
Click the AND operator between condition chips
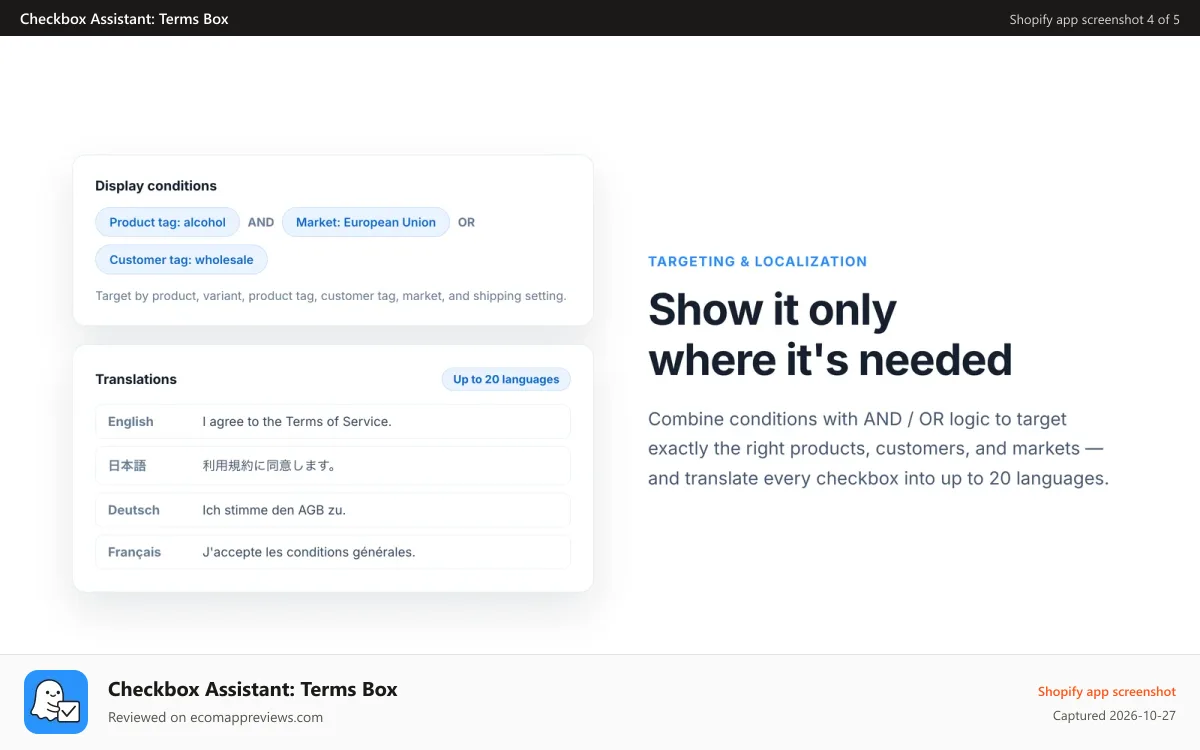click(261, 222)
